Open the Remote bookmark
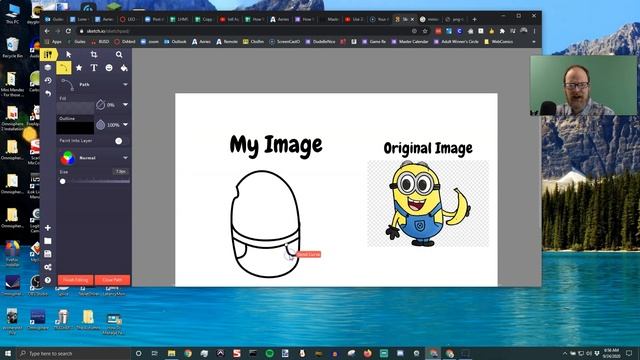640x360 pixels. 227,42
